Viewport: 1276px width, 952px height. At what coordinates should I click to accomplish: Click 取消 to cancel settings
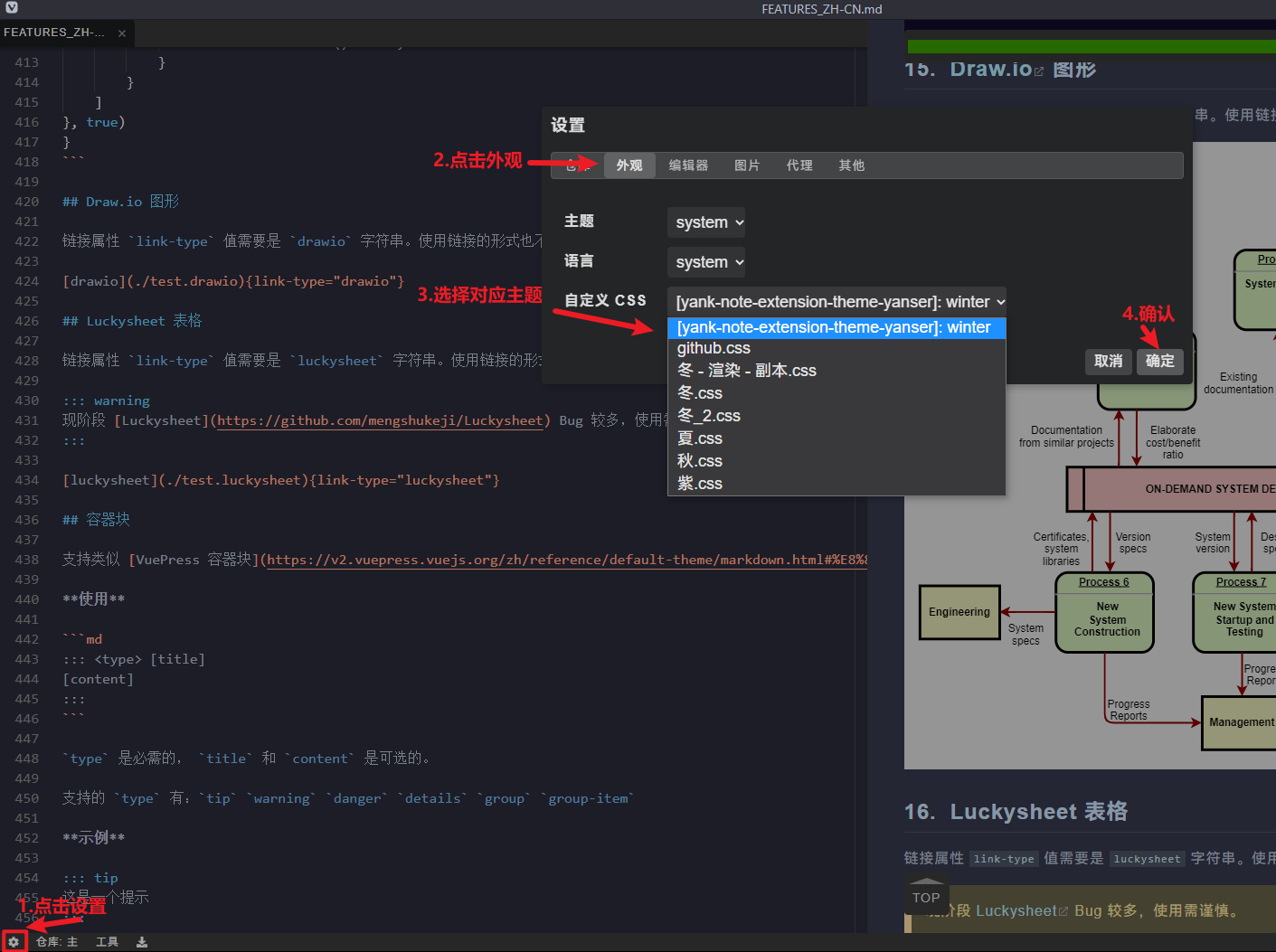(1109, 361)
